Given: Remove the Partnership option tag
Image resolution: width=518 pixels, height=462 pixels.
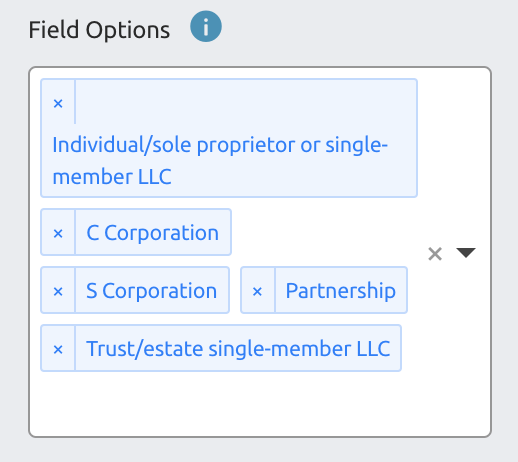Looking at the screenshot, I should click(x=257, y=291).
